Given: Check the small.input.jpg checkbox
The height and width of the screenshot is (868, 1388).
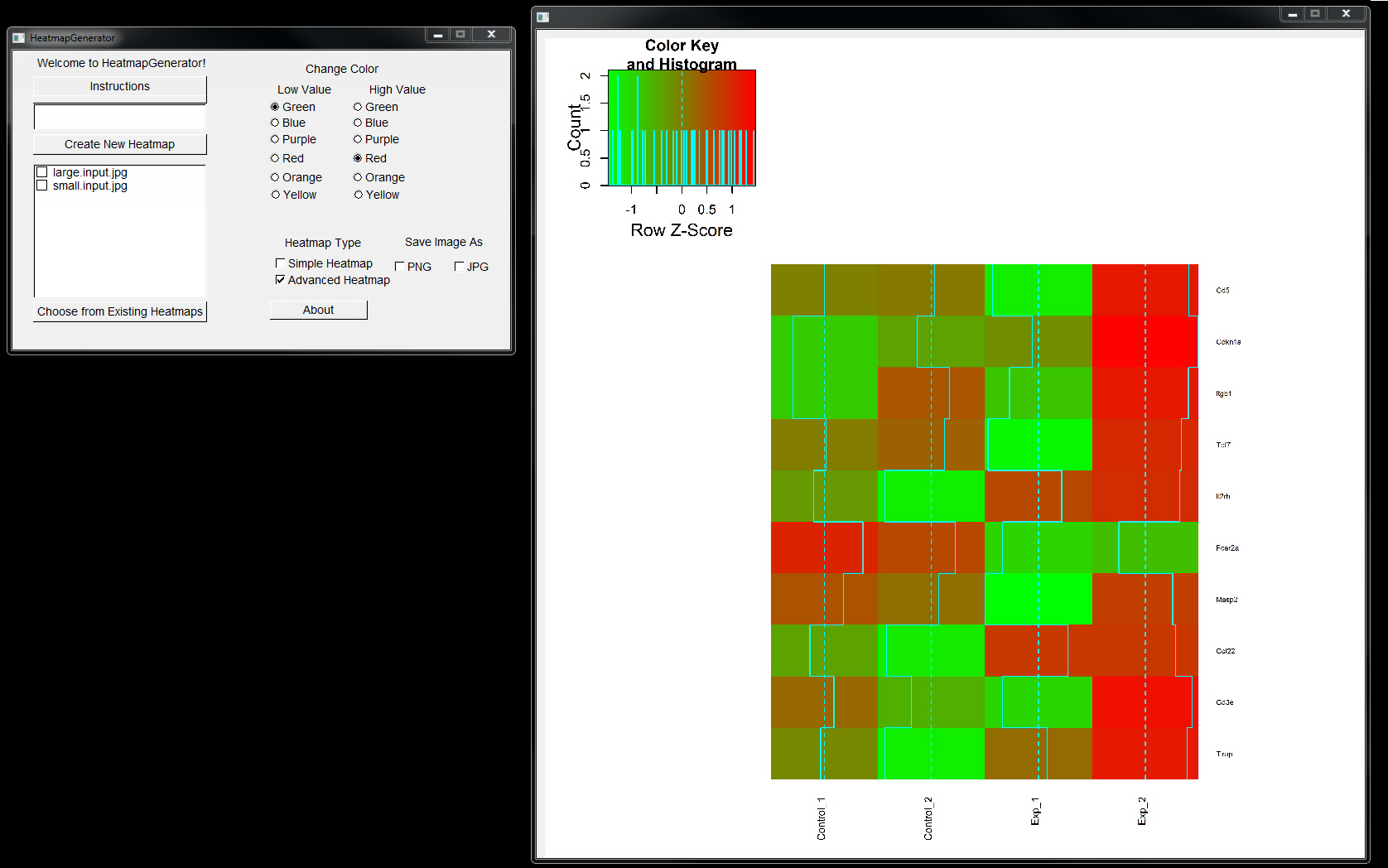Looking at the screenshot, I should [42, 186].
